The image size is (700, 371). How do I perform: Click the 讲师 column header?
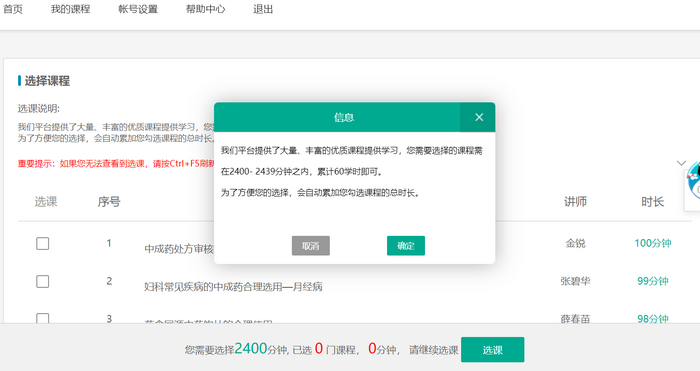(575, 202)
